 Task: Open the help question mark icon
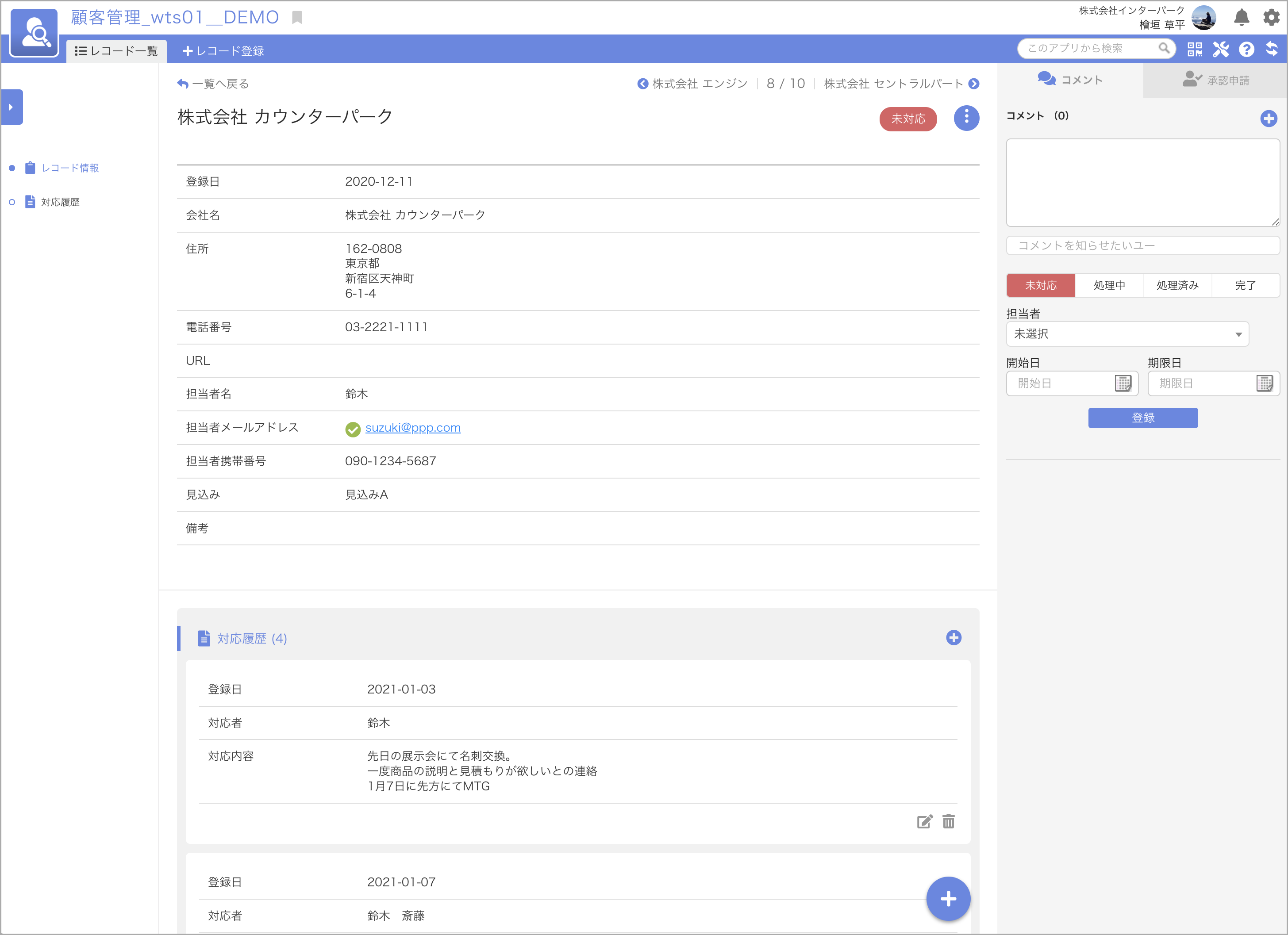pyautogui.click(x=1246, y=50)
